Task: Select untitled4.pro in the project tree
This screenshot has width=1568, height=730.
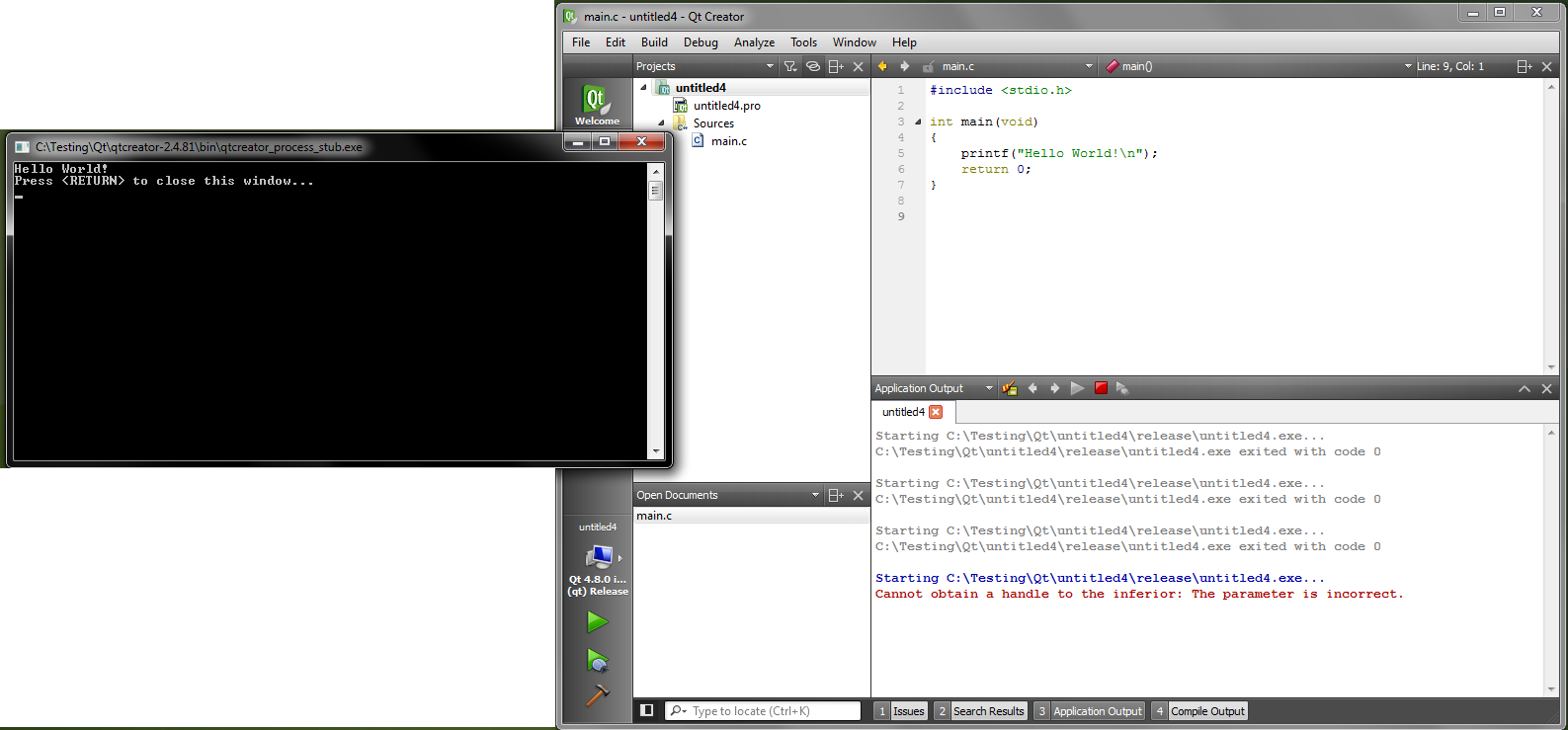Action: [726, 106]
